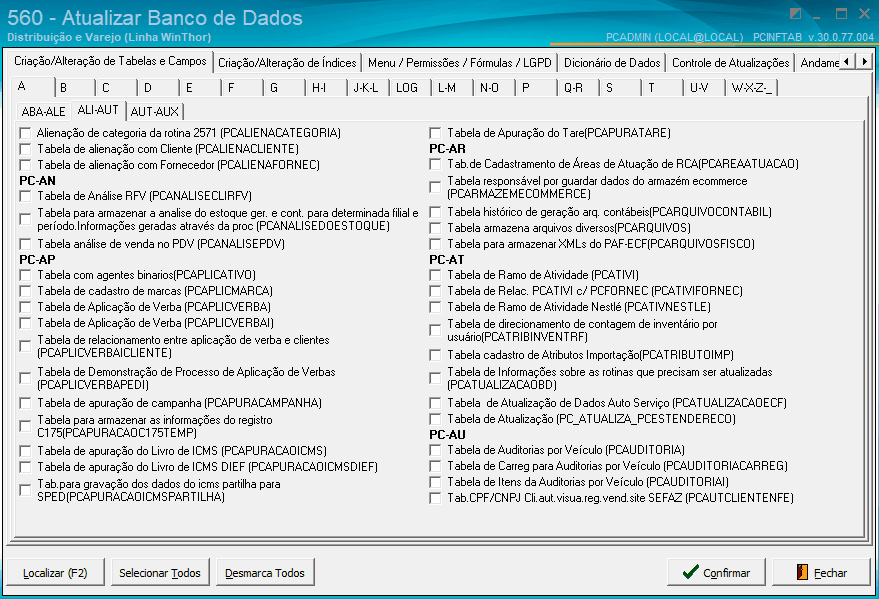Check the PCARQUIVOSFISCO checkbox
879x599 pixels.
(435, 244)
